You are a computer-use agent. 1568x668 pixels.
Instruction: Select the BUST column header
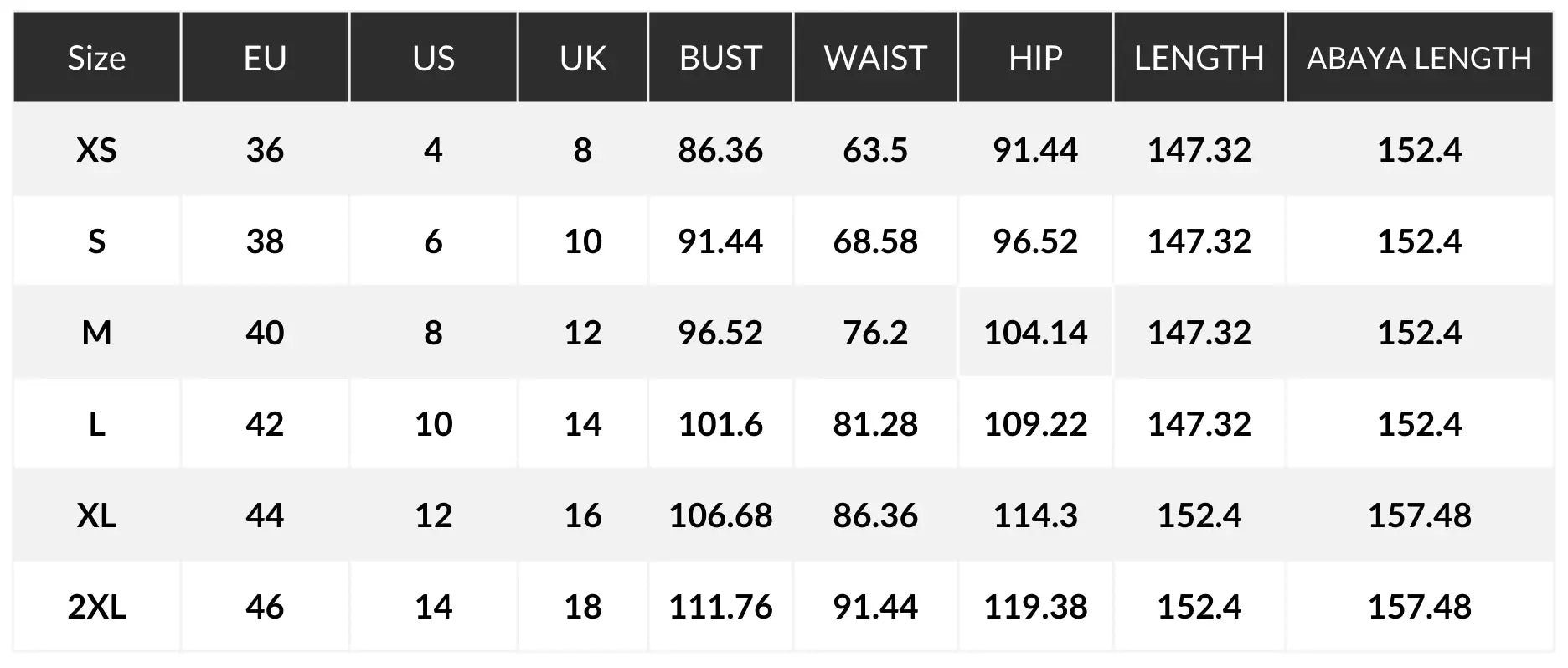pos(720,58)
